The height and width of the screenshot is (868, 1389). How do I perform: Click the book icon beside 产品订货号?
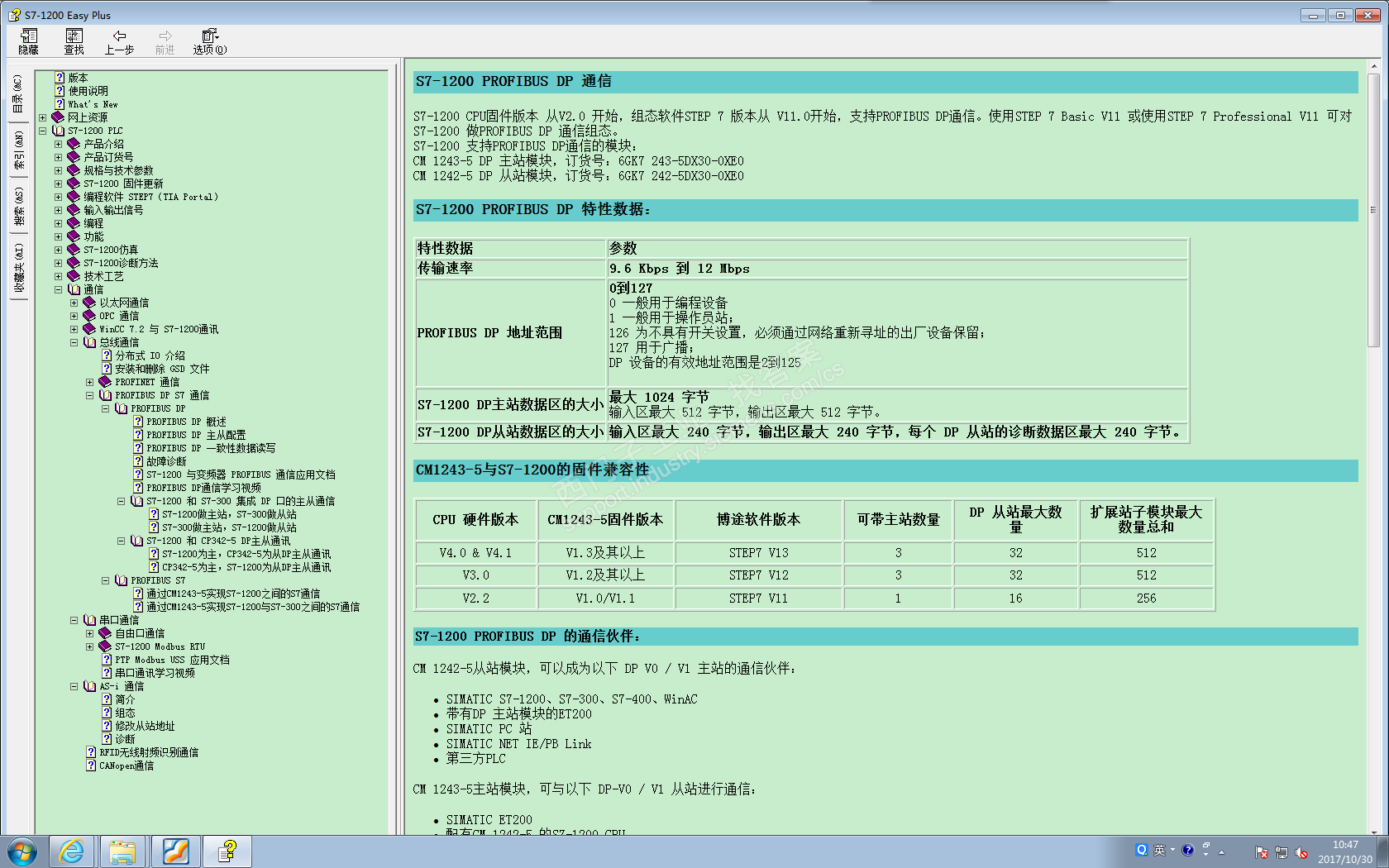tap(74, 157)
